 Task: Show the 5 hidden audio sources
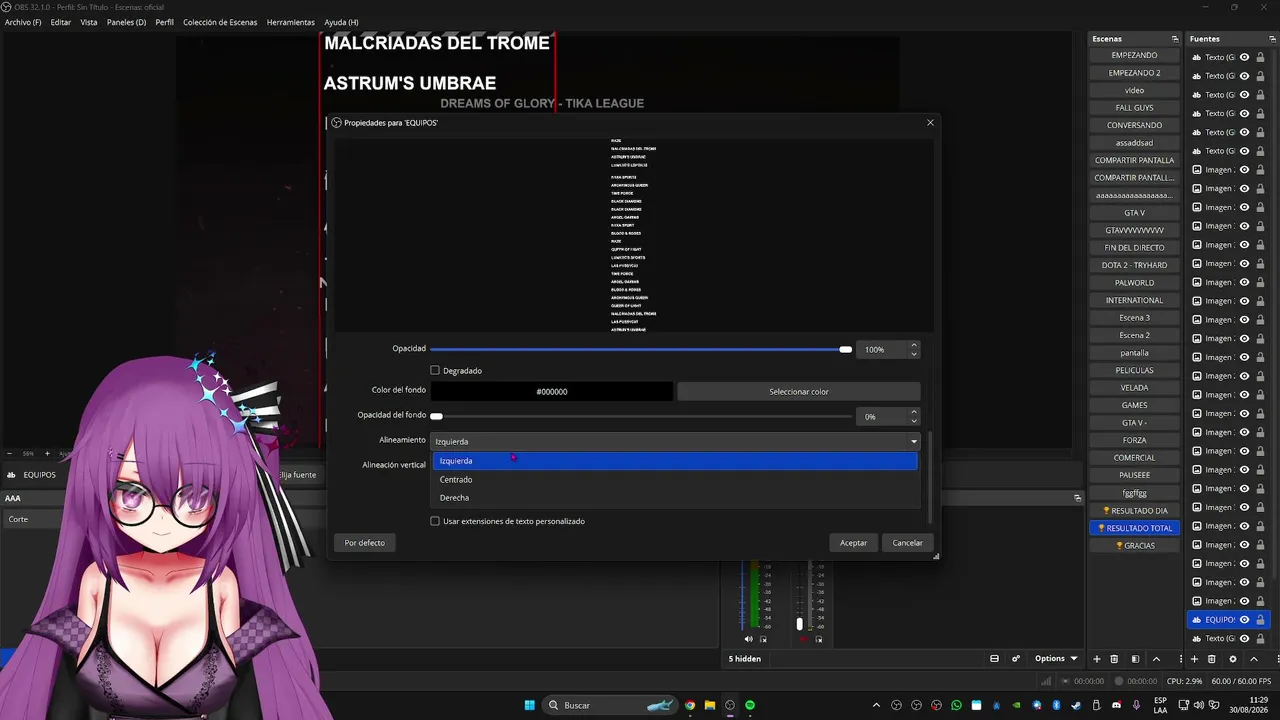[x=745, y=659]
